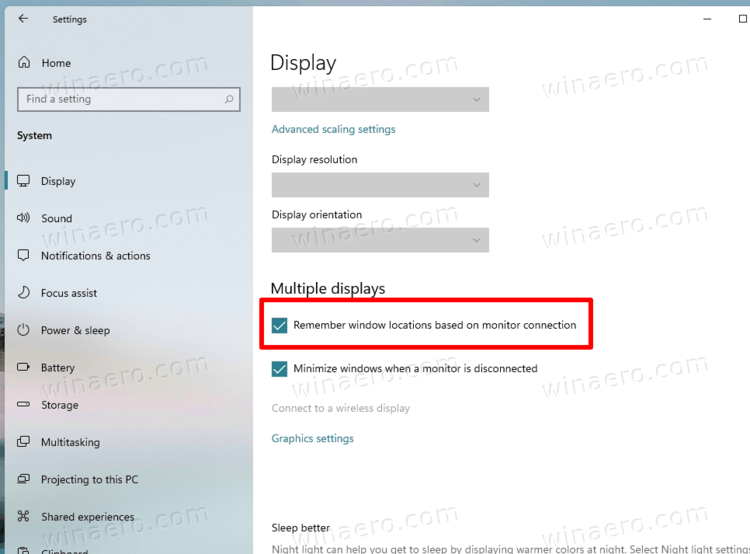
Task: Open Advanced scaling settings link
Action: [333, 129]
